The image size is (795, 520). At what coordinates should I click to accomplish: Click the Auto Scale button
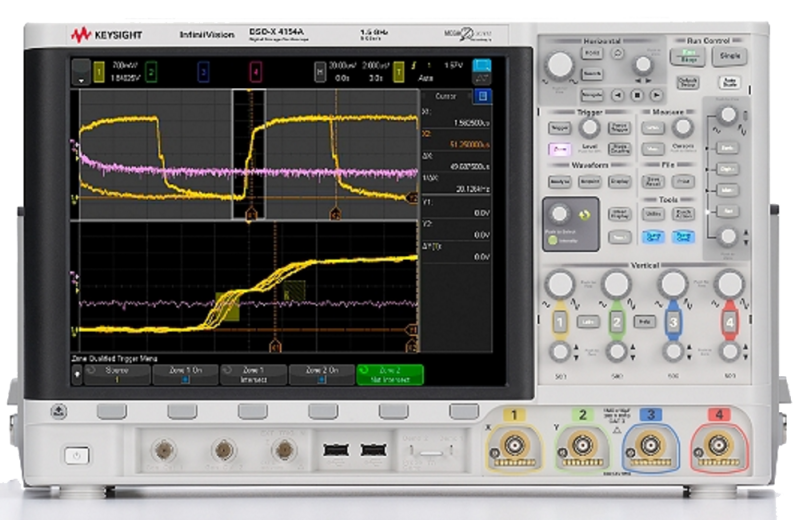(x=730, y=82)
